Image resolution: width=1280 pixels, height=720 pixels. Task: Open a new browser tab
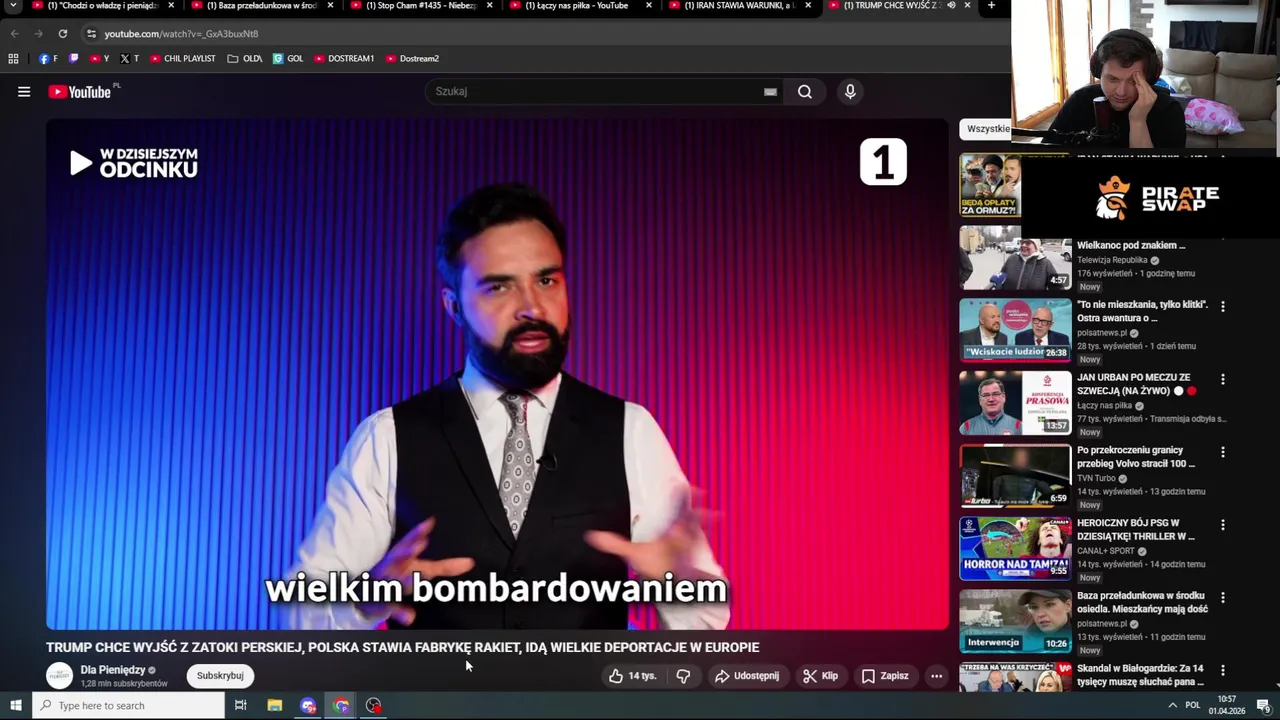pos(991,6)
